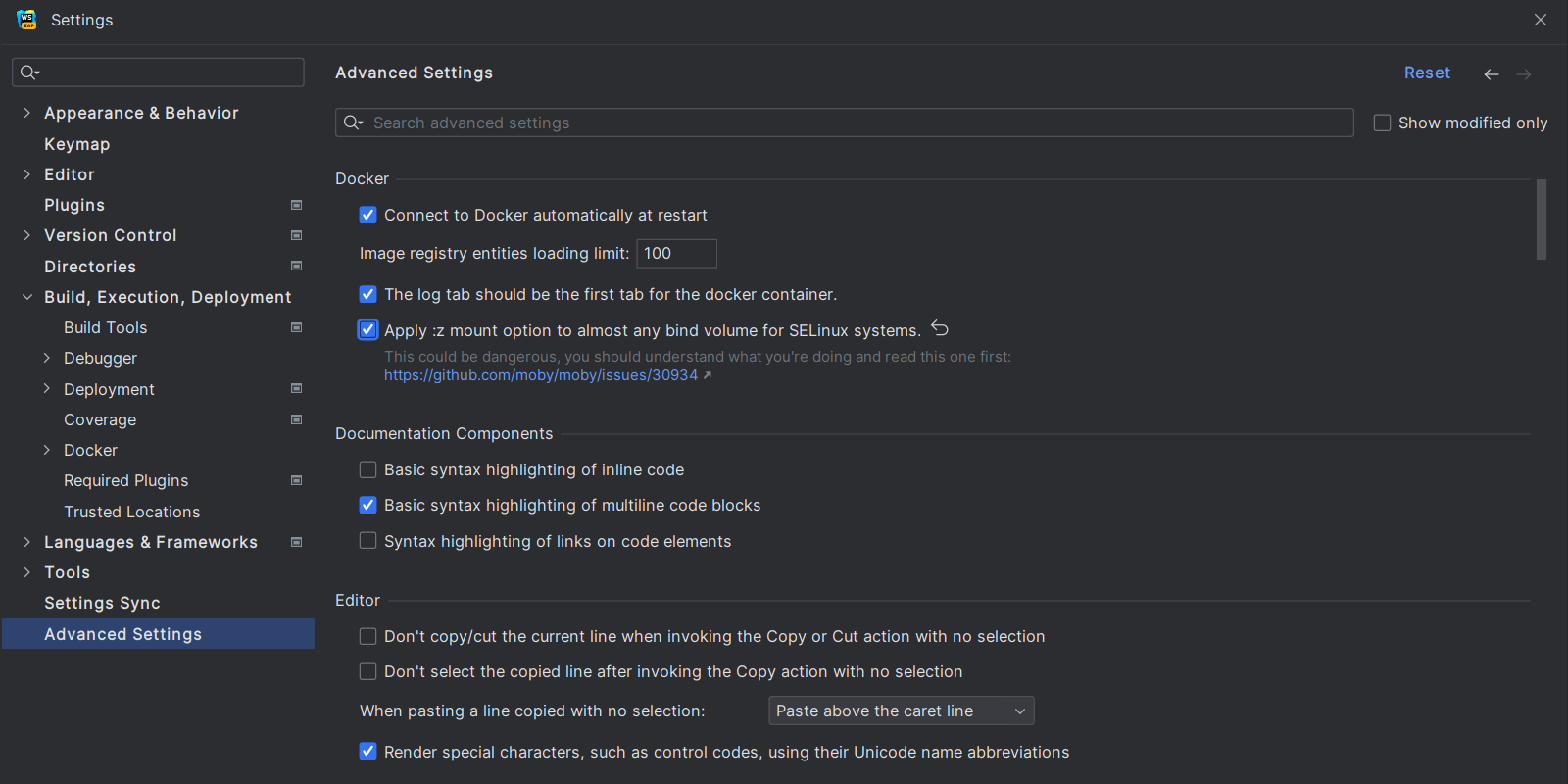The image size is (1568, 784).
Task: Click the project icon next to Languages & Frameworks
Action: 296,542
